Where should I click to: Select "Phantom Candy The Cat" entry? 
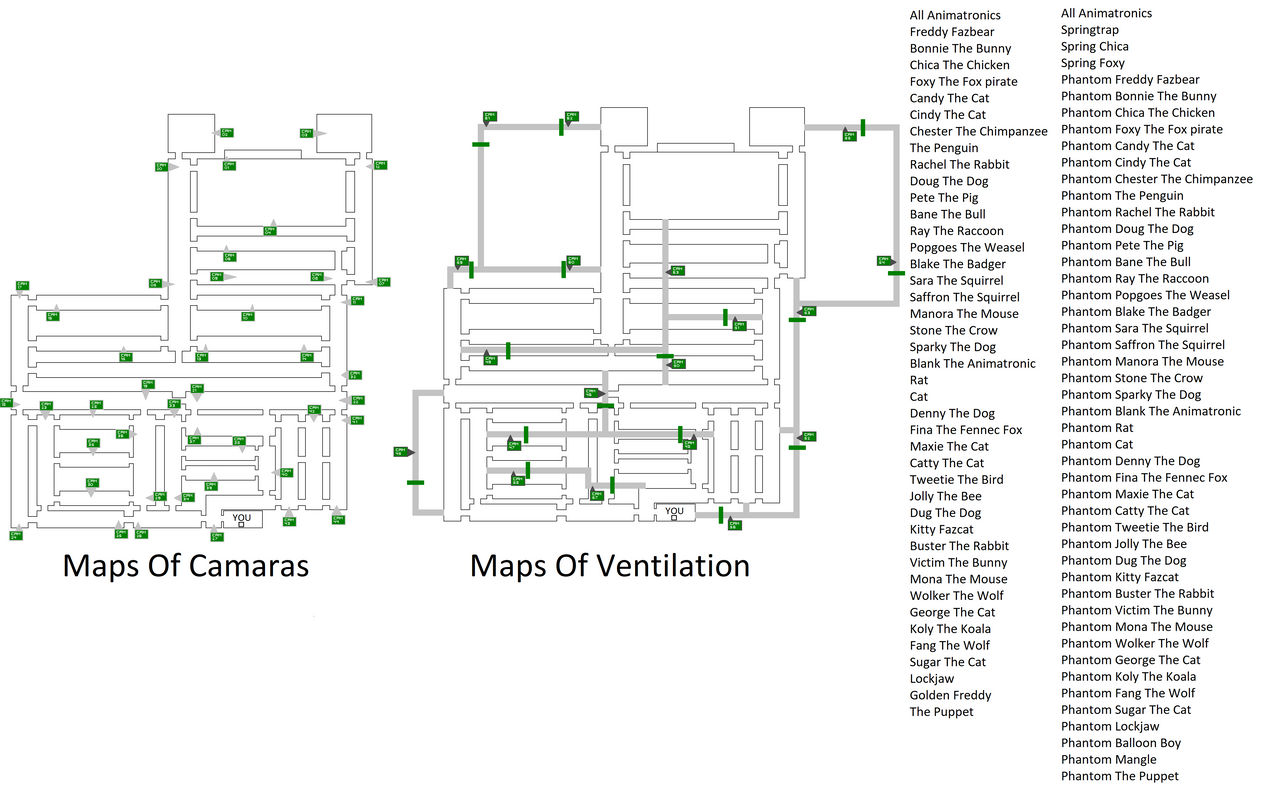coord(1128,146)
